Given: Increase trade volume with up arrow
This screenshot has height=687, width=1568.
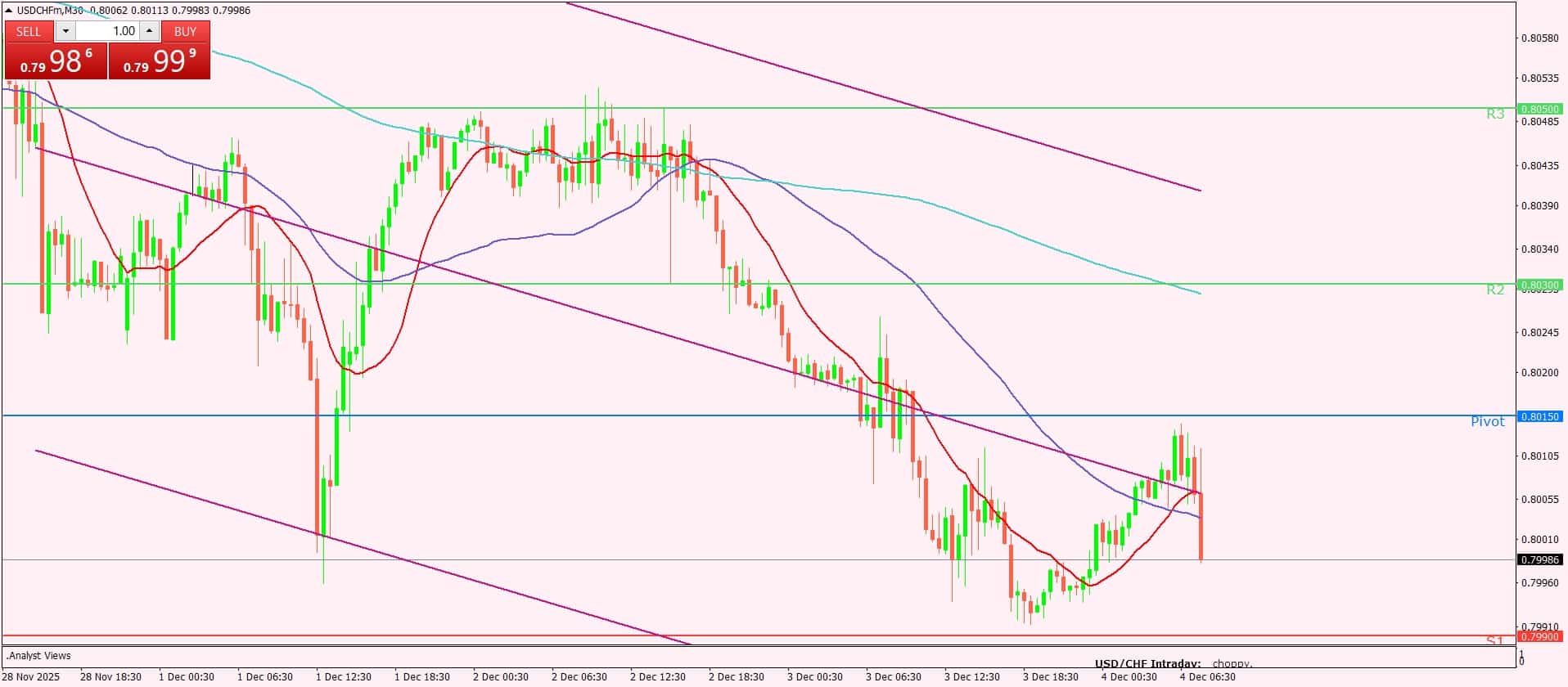Looking at the screenshot, I should click(x=149, y=31).
